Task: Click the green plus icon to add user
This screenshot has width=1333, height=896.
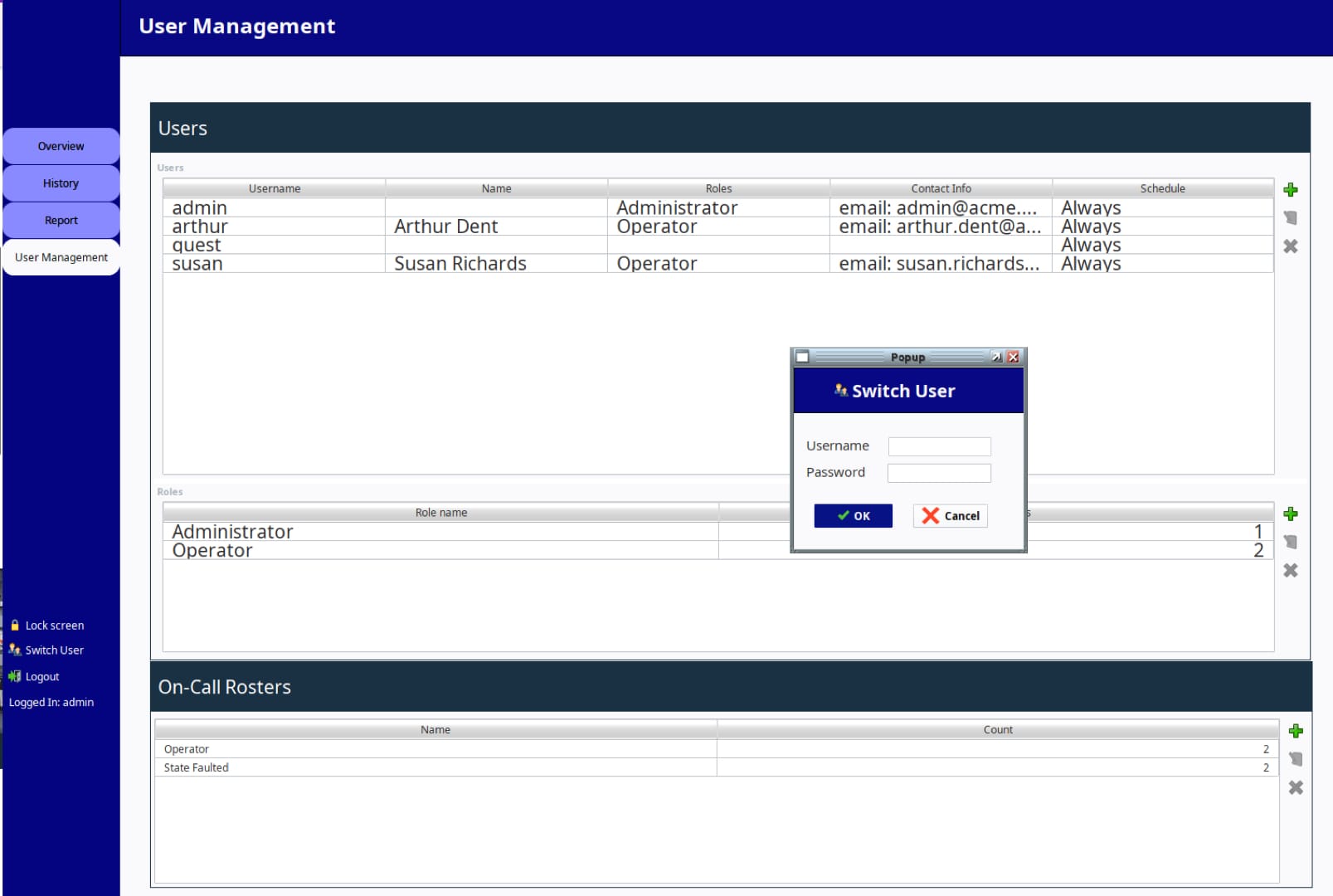Action: point(1290,190)
